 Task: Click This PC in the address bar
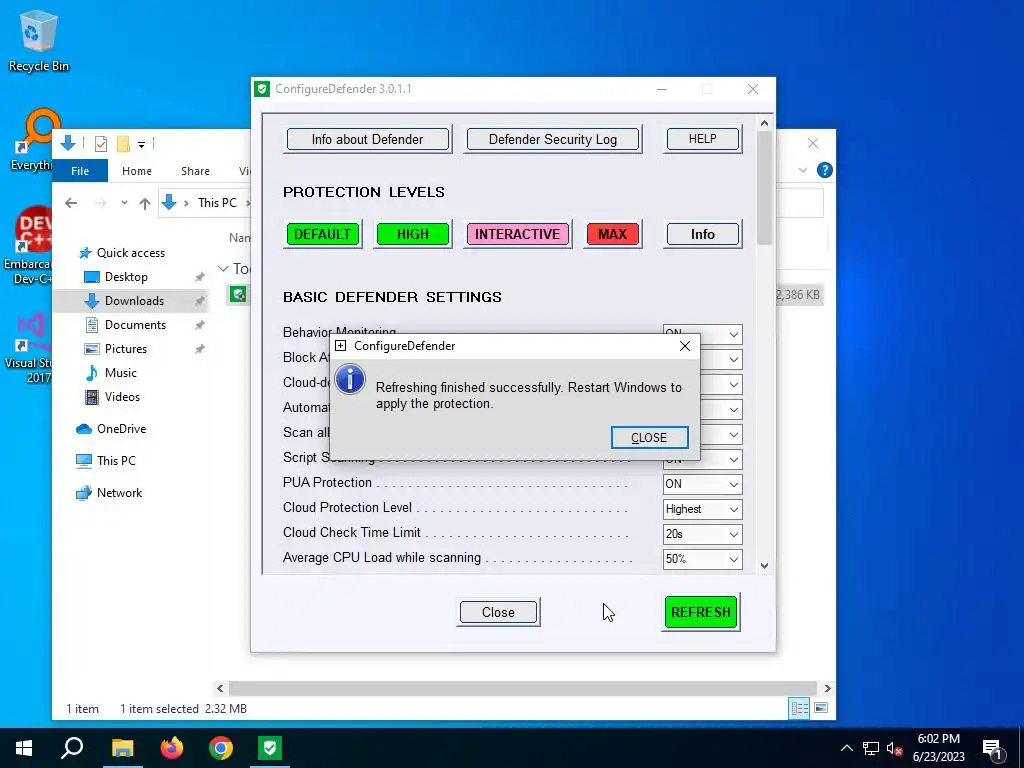[217, 202]
